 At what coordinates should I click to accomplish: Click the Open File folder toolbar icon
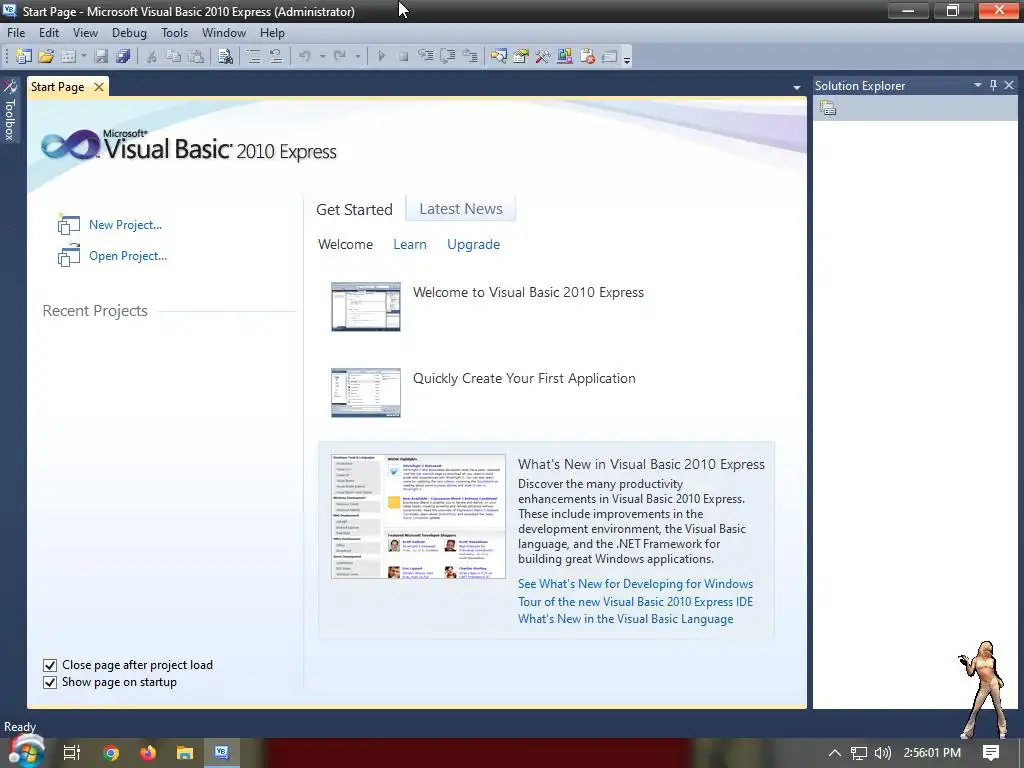click(46, 56)
